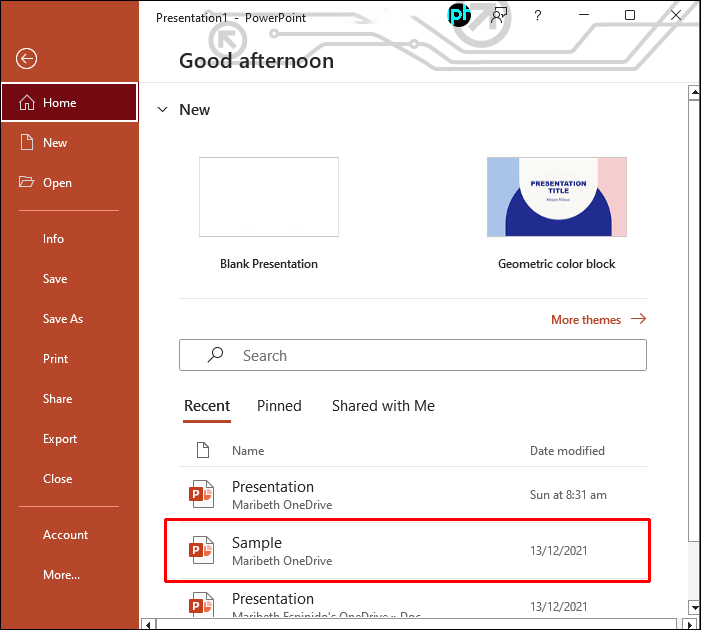The height and width of the screenshot is (630, 701).
Task: Click the PowerPoint icon of Sunday's Presentation
Action: 201,494
